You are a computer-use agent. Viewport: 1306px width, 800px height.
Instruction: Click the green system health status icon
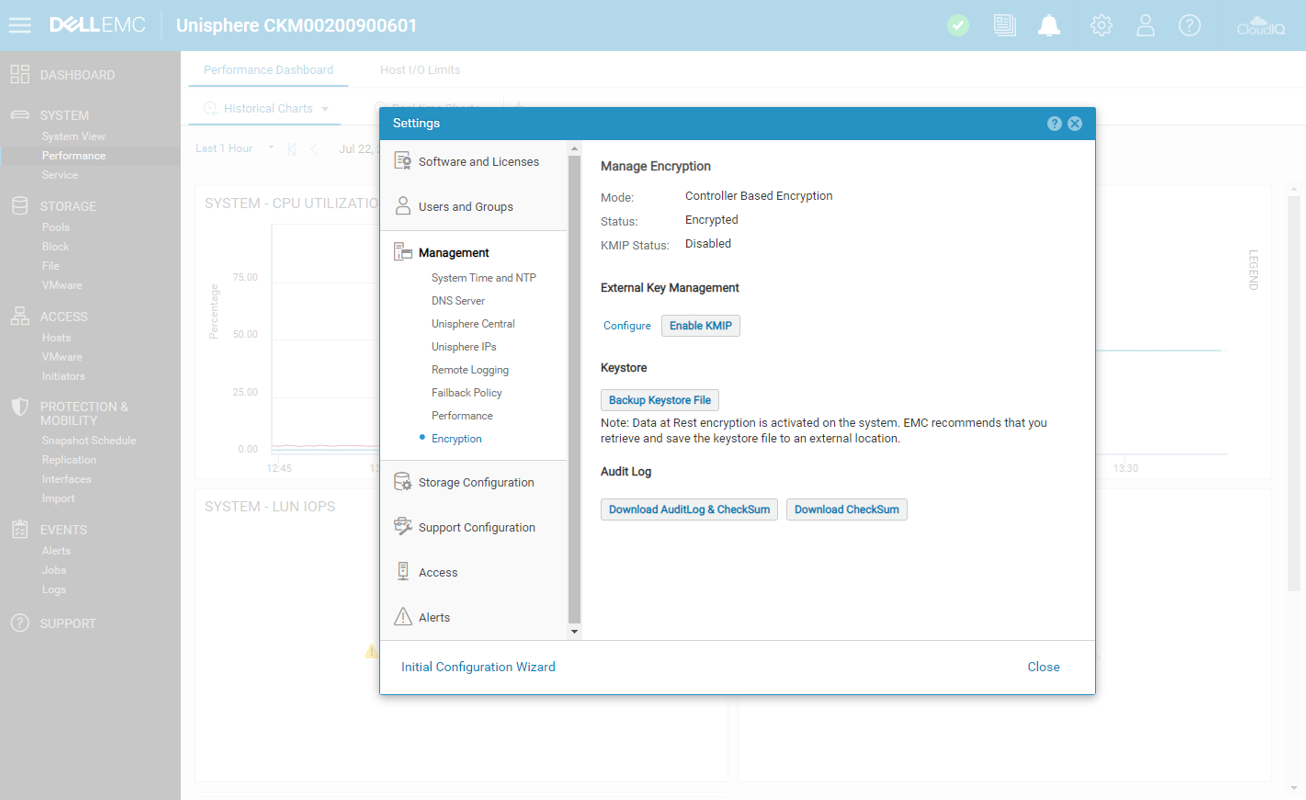958,26
